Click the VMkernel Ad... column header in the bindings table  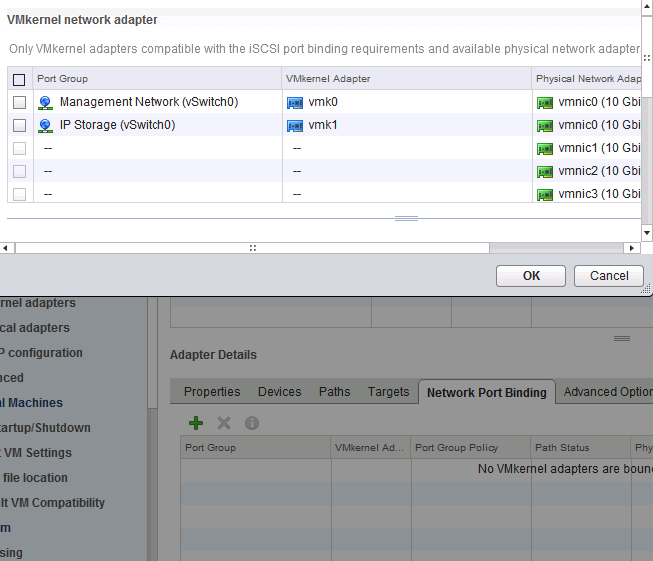click(371, 448)
